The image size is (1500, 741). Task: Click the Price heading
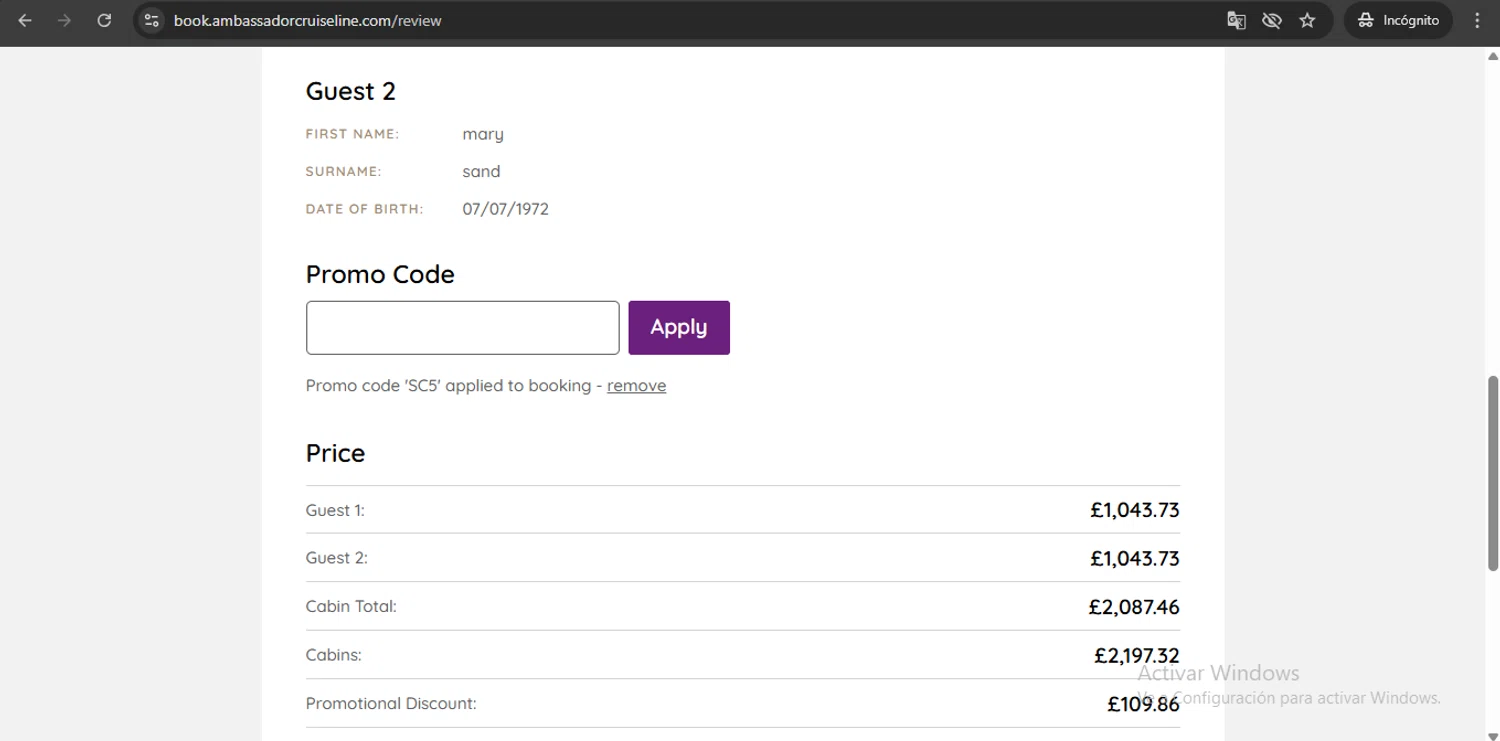tap(335, 453)
